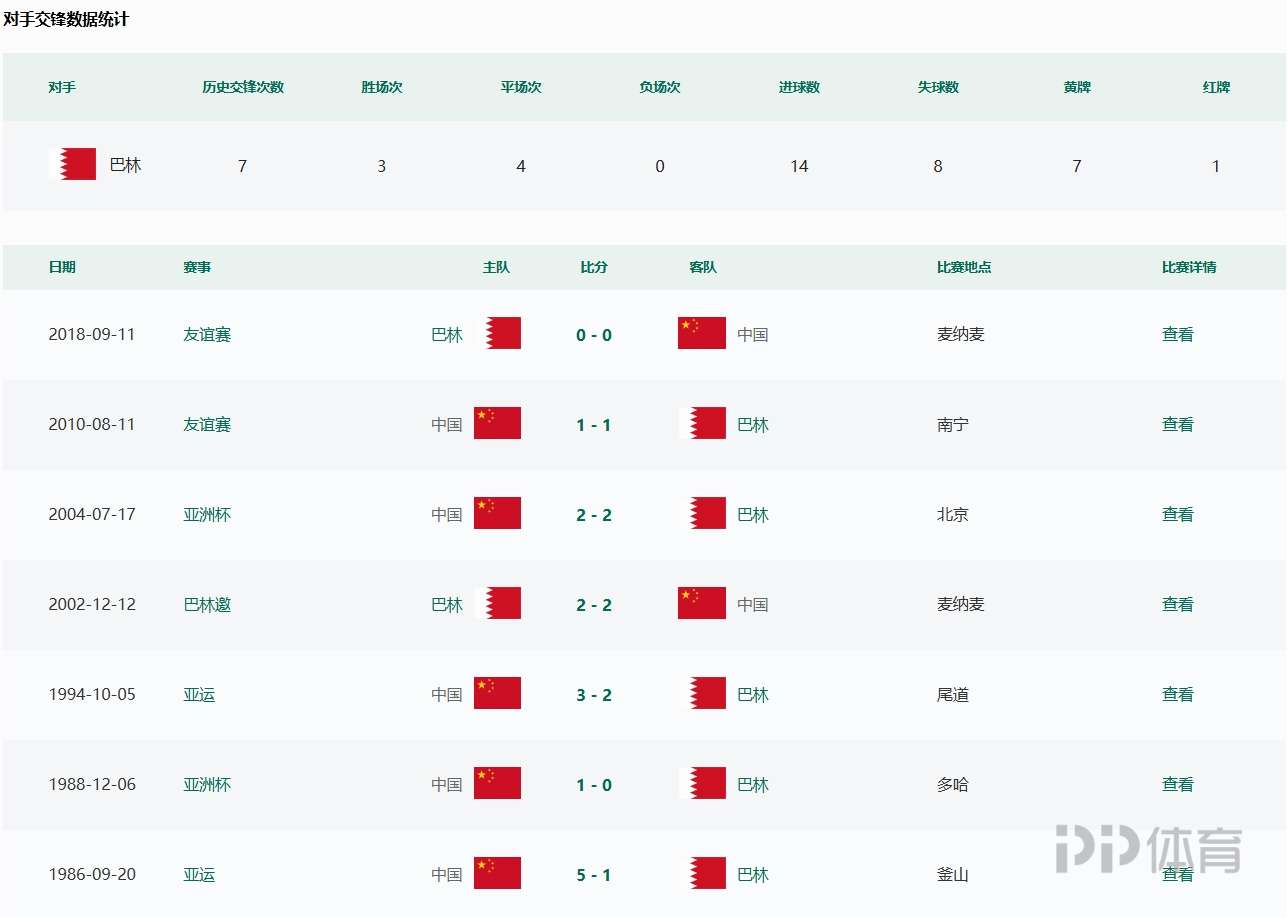Click 亚洲杯 competition link for 1988-12-06
1287x918 pixels.
[x=207, y=785]
